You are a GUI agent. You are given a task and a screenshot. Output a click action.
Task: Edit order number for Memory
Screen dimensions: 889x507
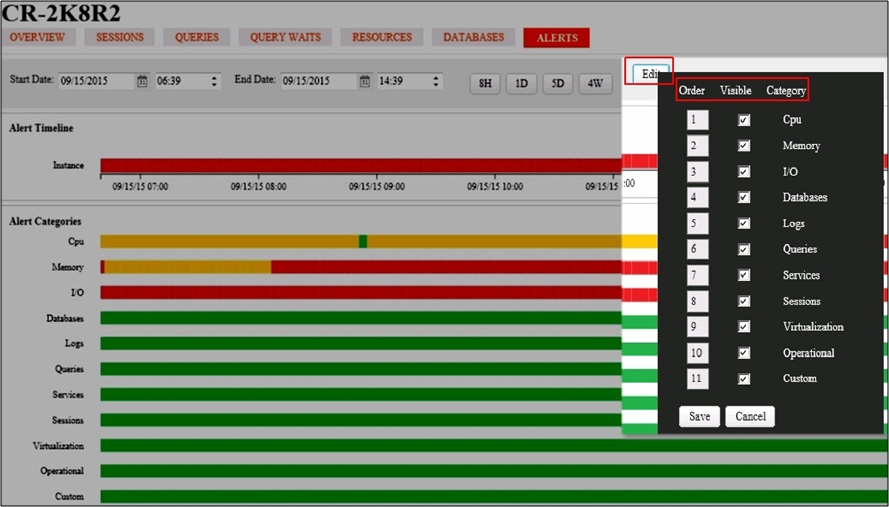(x=697, y=146)
